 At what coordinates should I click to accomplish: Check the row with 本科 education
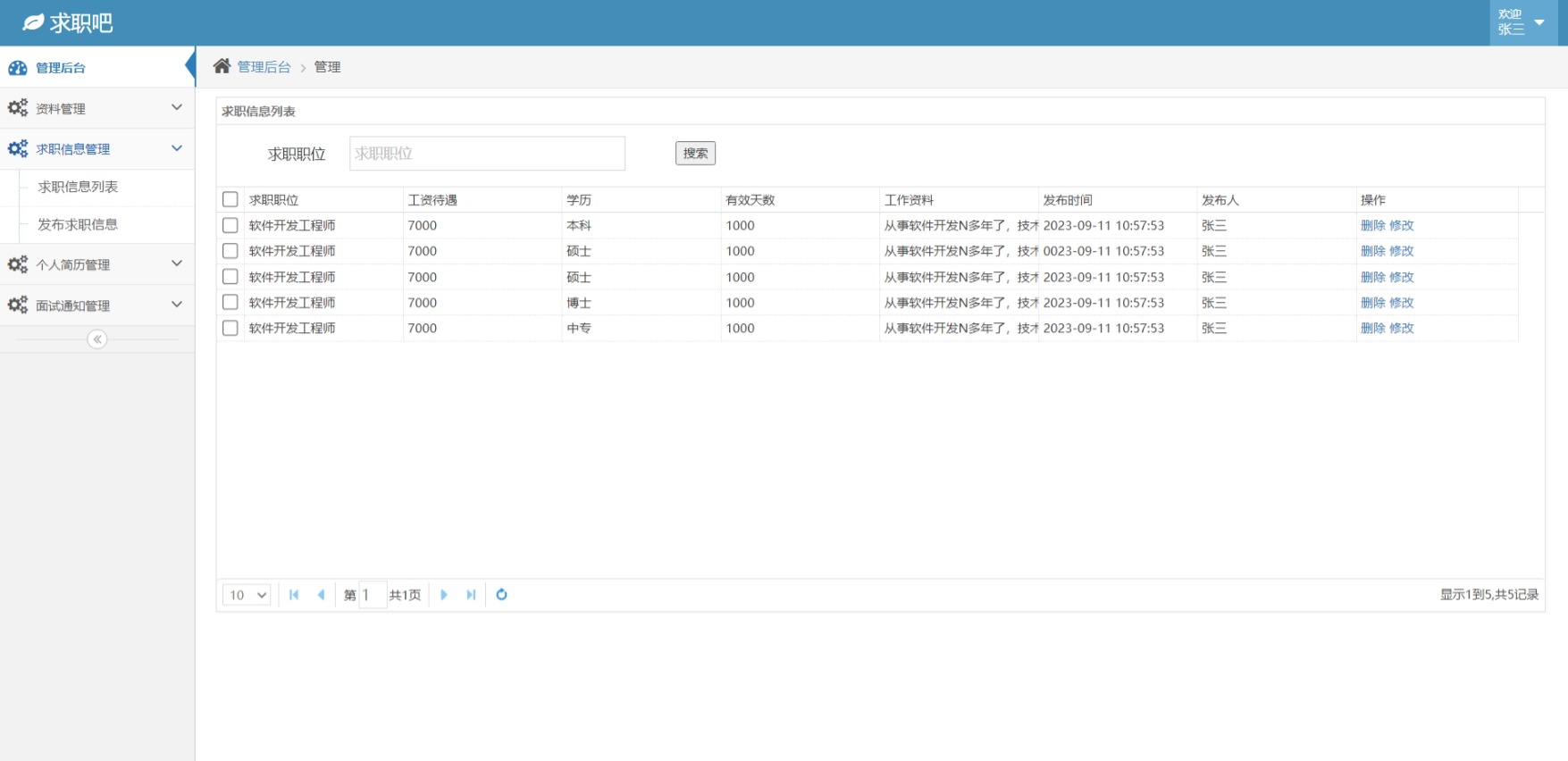(231, 225)
